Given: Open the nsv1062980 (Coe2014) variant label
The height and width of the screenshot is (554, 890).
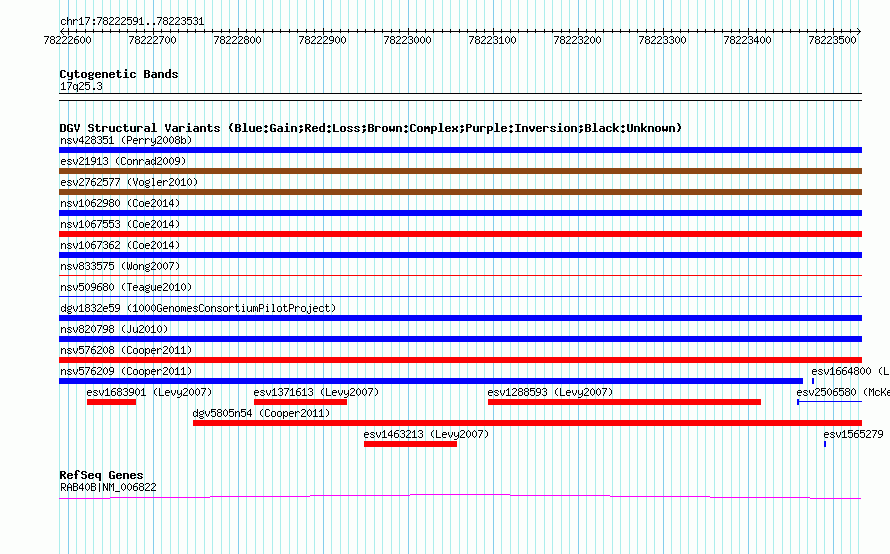Looking at the screenshot, I should [x=120, y=203].
